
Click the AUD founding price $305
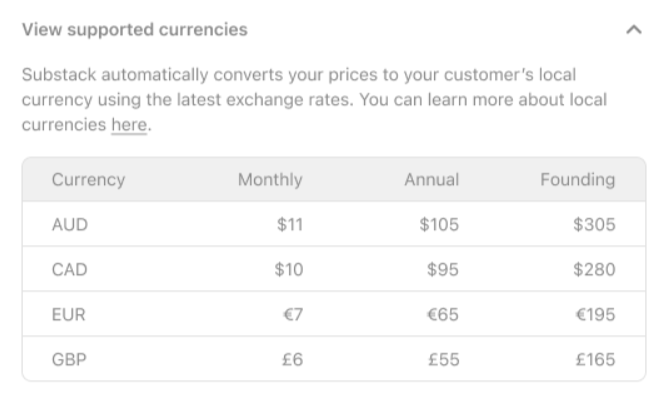tap(594, 225)
